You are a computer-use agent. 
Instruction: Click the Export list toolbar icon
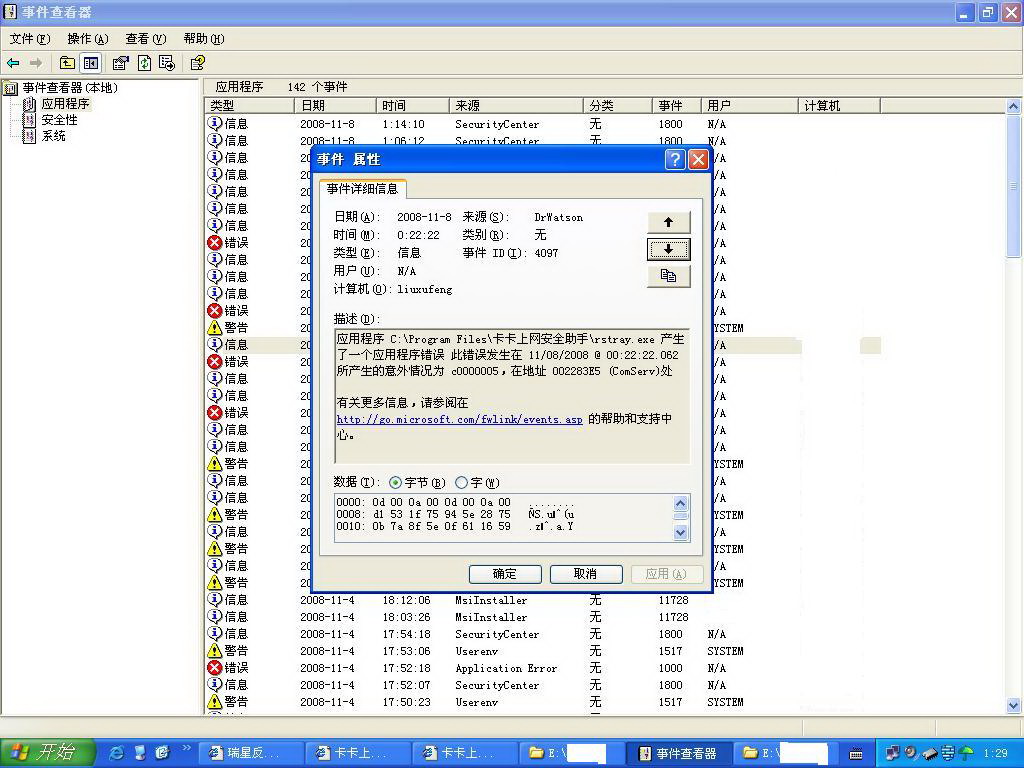coord(167,63)
